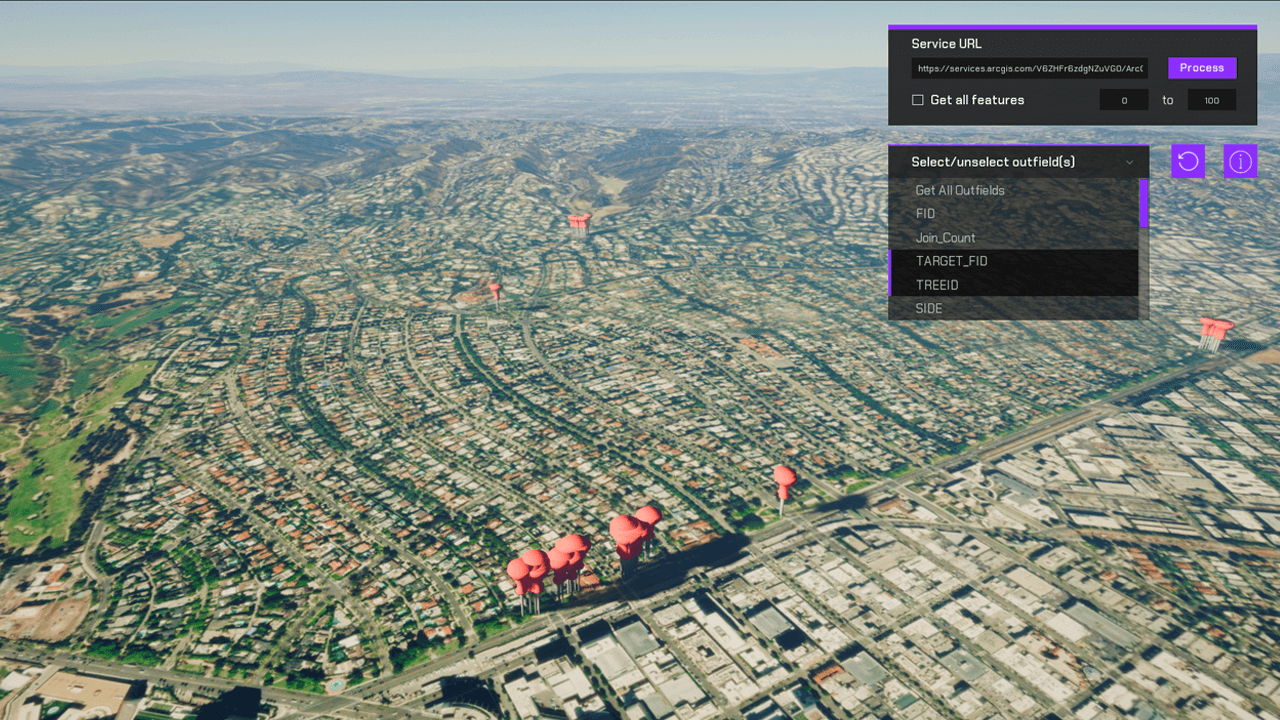The width and height of the screenshot is (1280, 720).
Task: Click the small tree marker above the ridge
Action: tap(578, 219)
